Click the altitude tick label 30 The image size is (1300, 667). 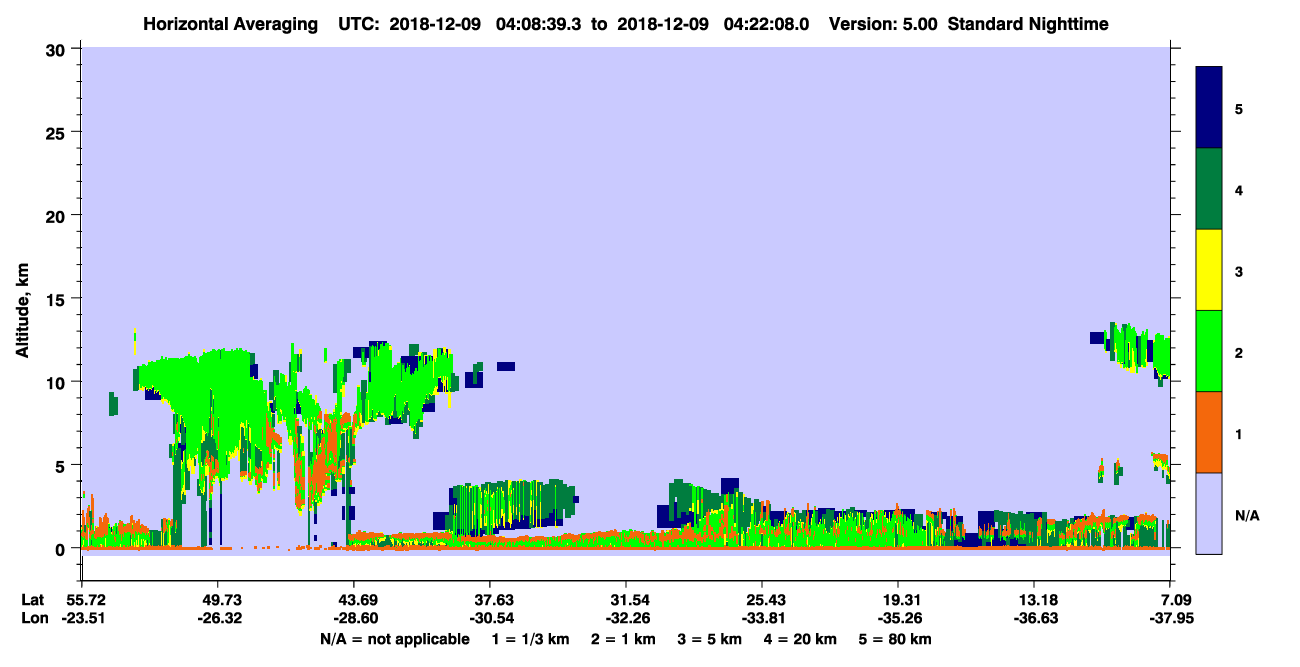pos(58,49)
